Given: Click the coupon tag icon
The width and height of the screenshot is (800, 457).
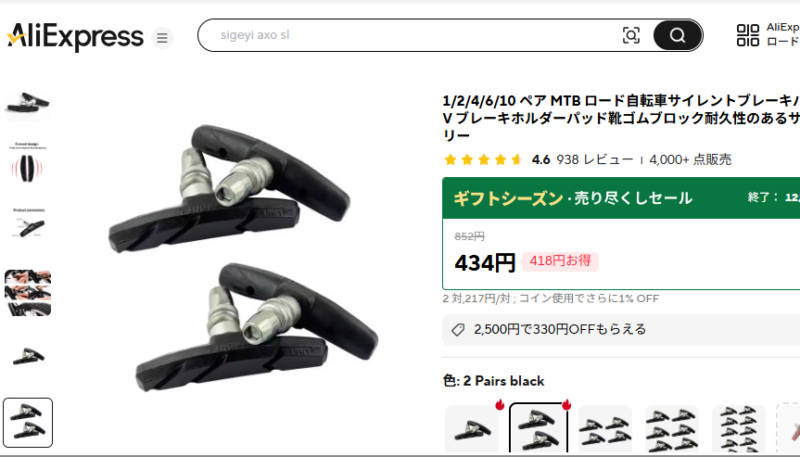Looking at the screenshot, I should (x=458, y=329).
